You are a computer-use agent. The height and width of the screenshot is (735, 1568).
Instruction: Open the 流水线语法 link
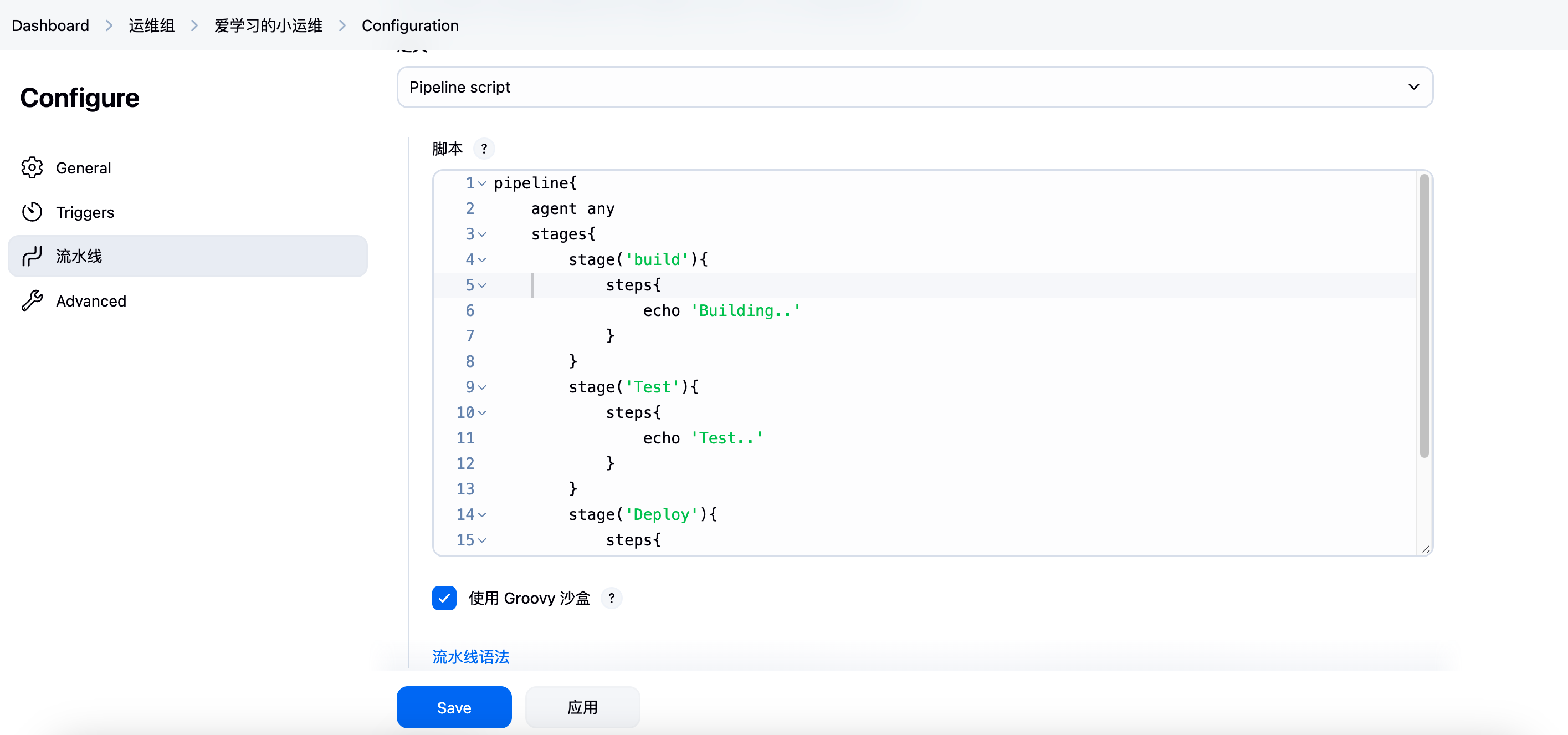pos(470,656)
